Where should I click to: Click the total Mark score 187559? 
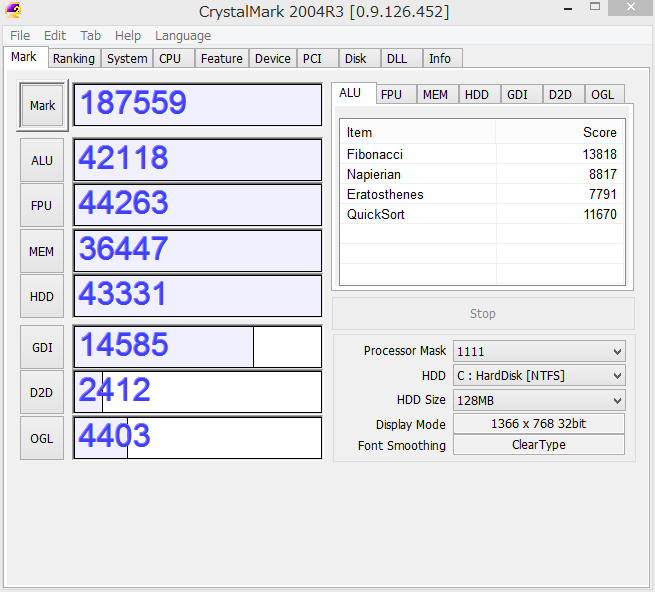pos(198,104)
